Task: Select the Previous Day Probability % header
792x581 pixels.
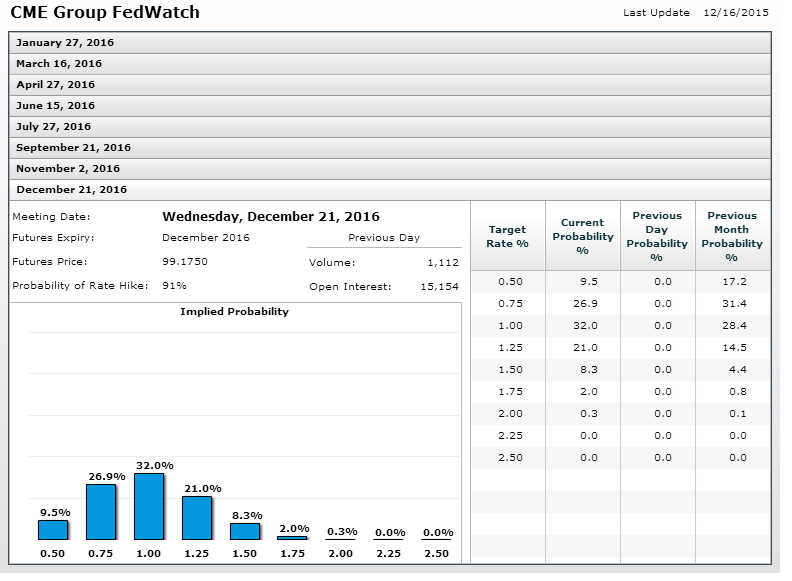Action: tap(657, 236)
